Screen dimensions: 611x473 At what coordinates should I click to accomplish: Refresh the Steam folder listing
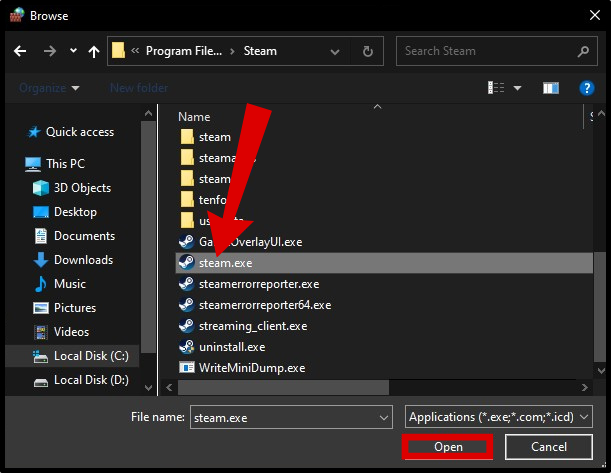coord(367,51)
